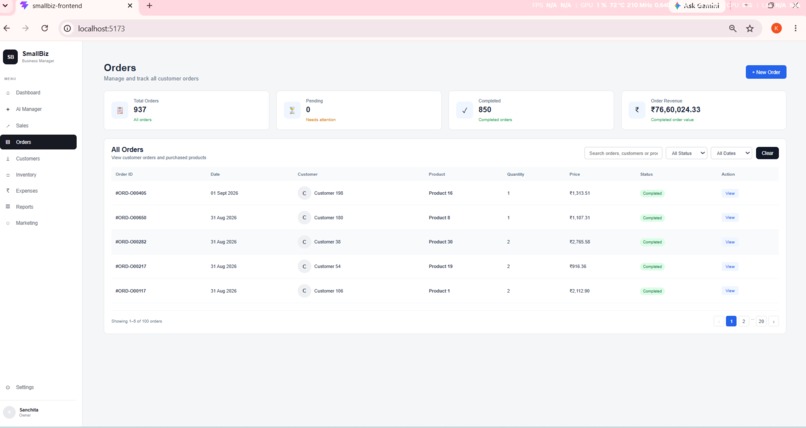Image resolution: width=806 pixels, height=428 pixels.
Task: Click the Senchita user avatar
Action: coord(9,412)
